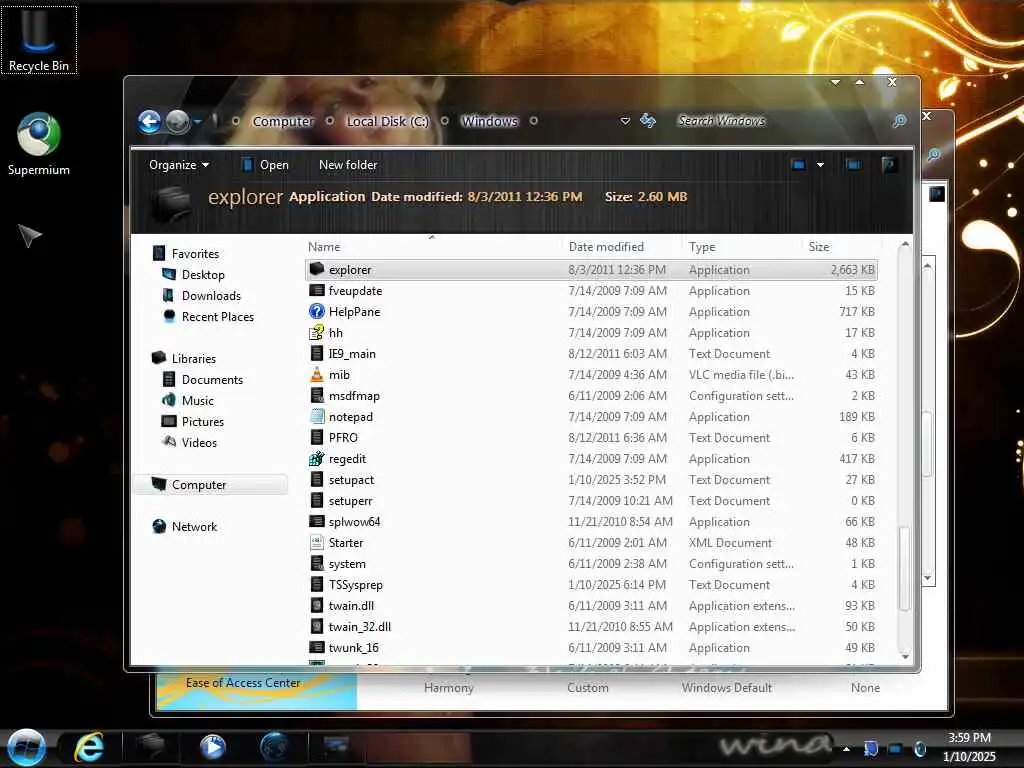Expand the view options dropdown arrow
The width and height of the screenshot is (1024, 768).
pos(820,165)
